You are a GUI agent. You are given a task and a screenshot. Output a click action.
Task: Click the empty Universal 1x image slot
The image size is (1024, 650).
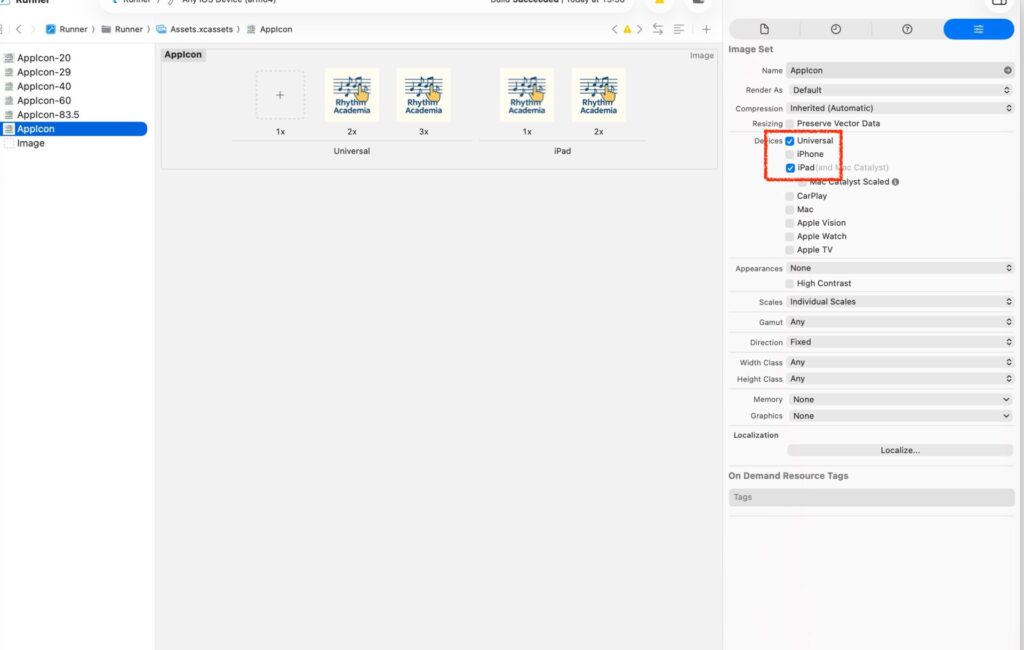tap(280, 95)
